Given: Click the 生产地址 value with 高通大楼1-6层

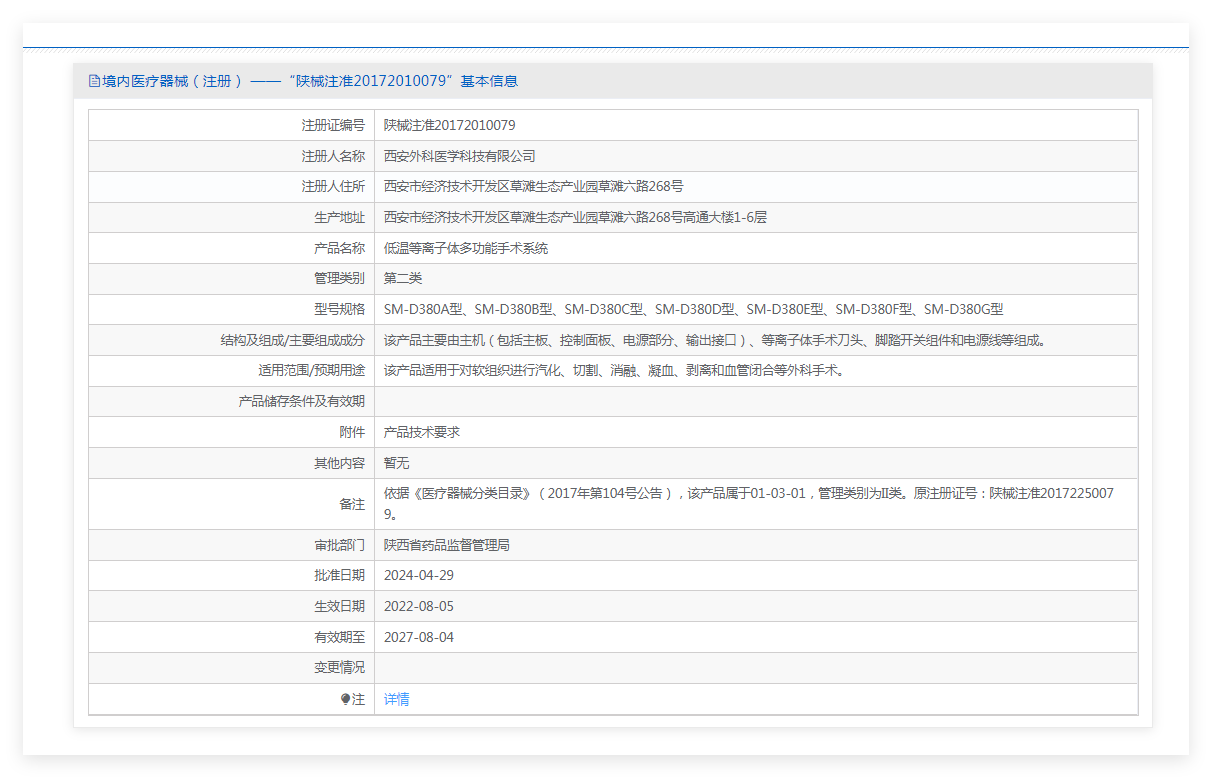Looking at the screenshot, I should [x=575, y=217].
